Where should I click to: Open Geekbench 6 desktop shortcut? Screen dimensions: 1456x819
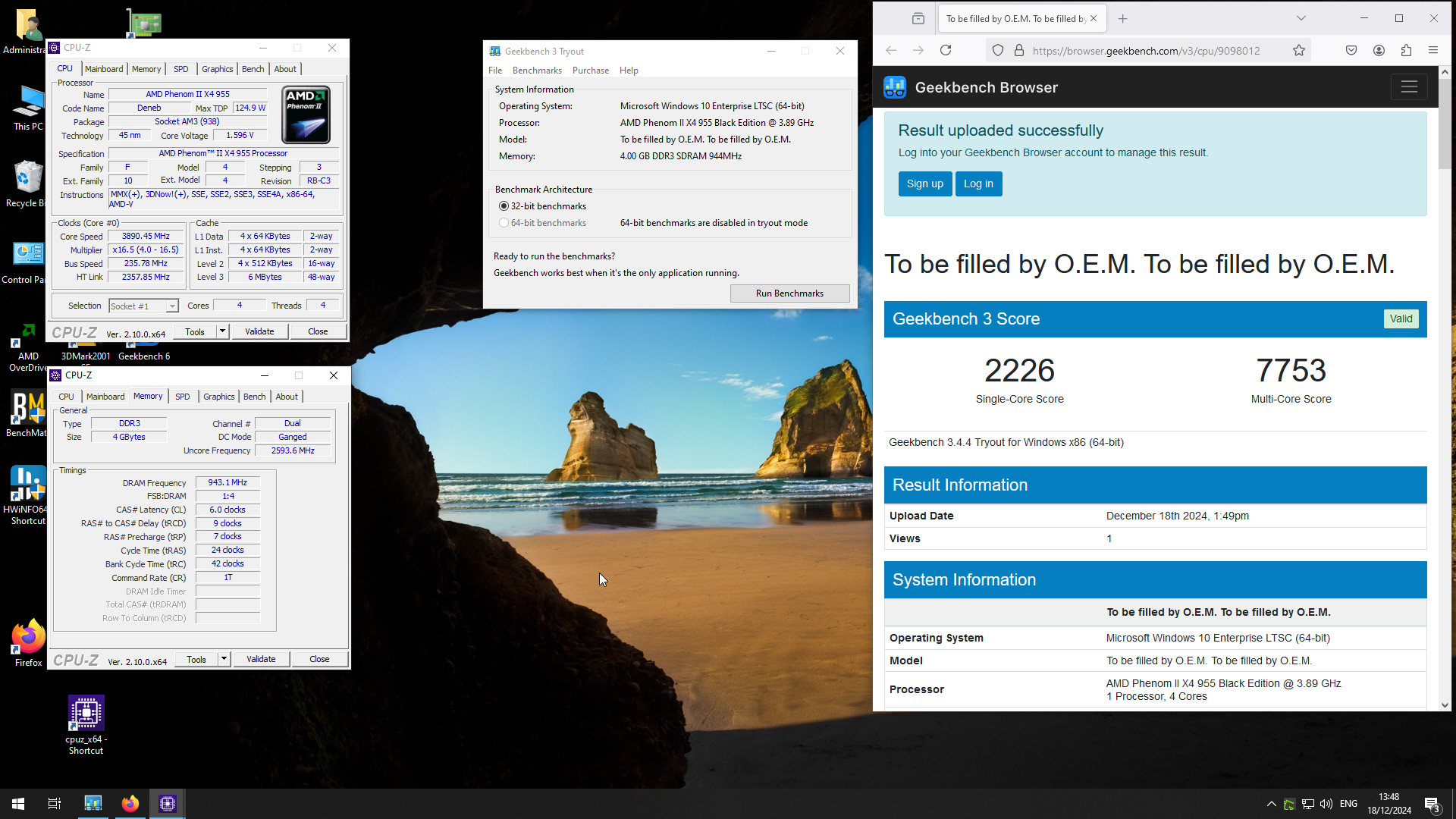[144, 356]
